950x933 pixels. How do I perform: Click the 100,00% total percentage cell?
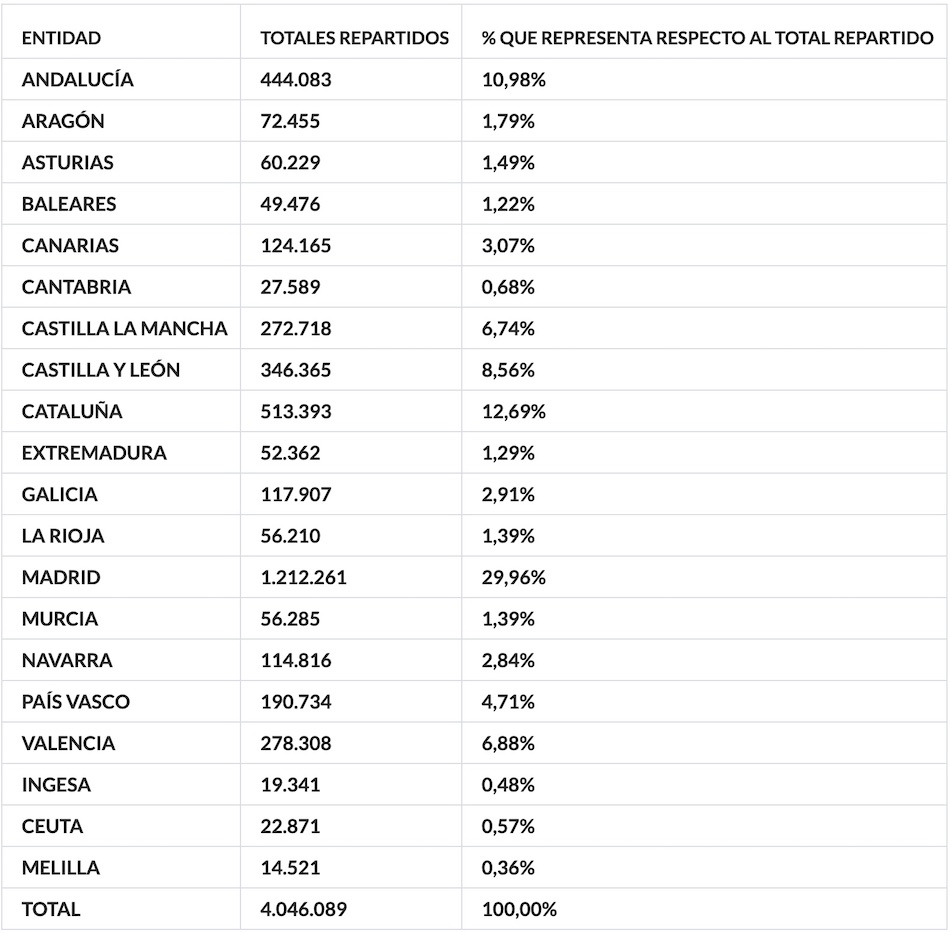519,910
